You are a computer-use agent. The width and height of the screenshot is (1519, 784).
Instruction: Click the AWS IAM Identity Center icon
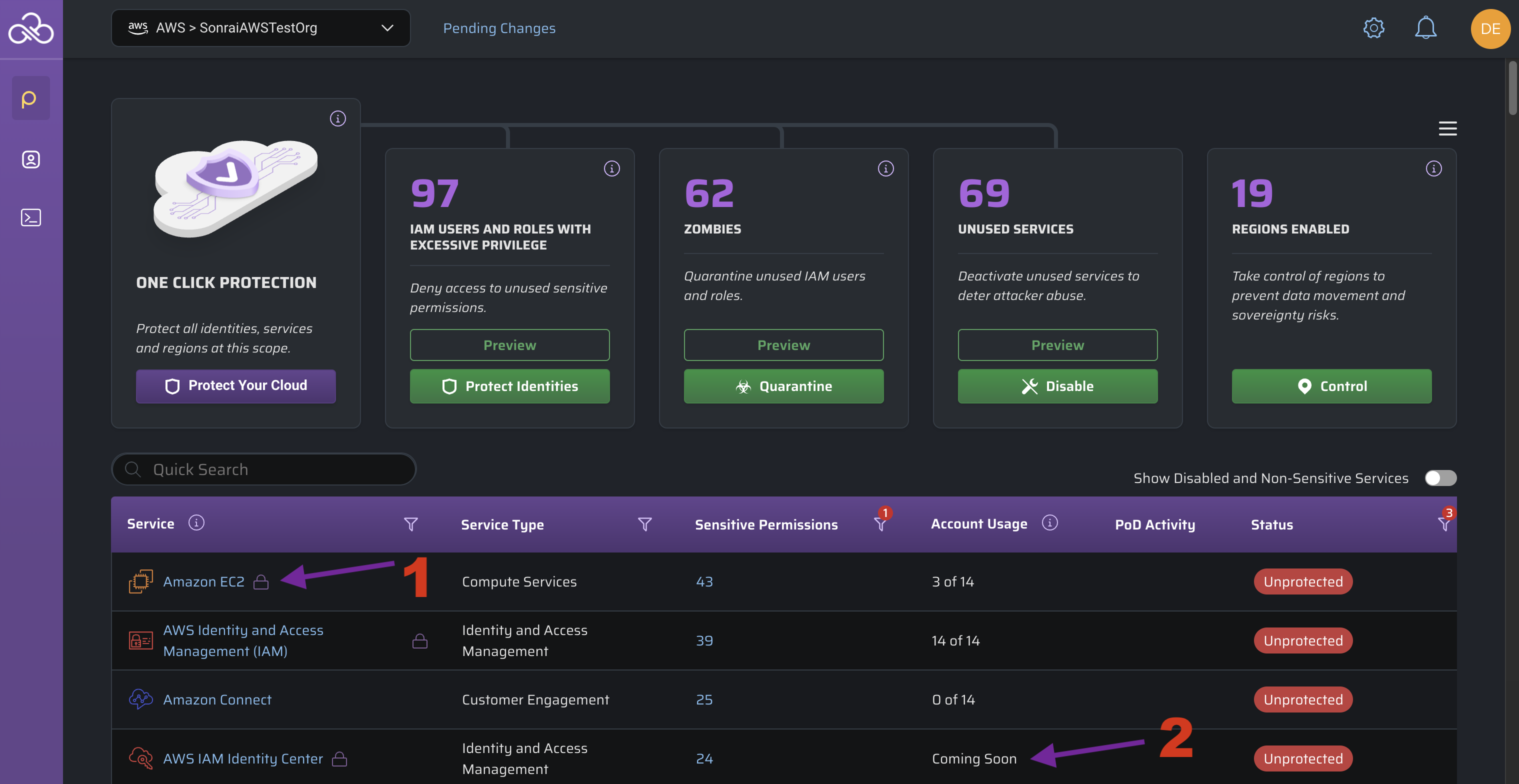coord(140,758)
